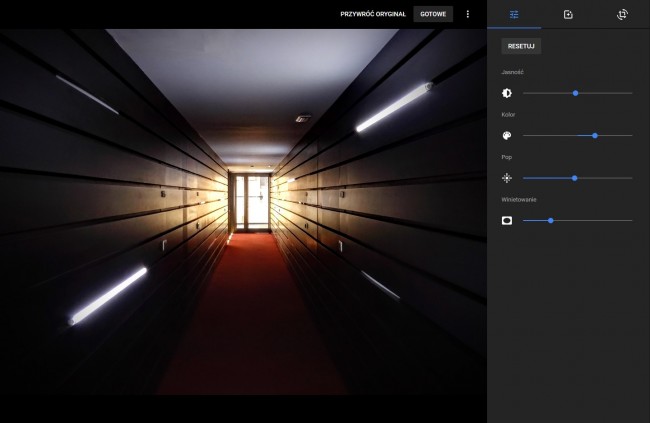This screenshot has width=650, height=423.
Task: Click the Pop effect icon
Action: [507, 178]
